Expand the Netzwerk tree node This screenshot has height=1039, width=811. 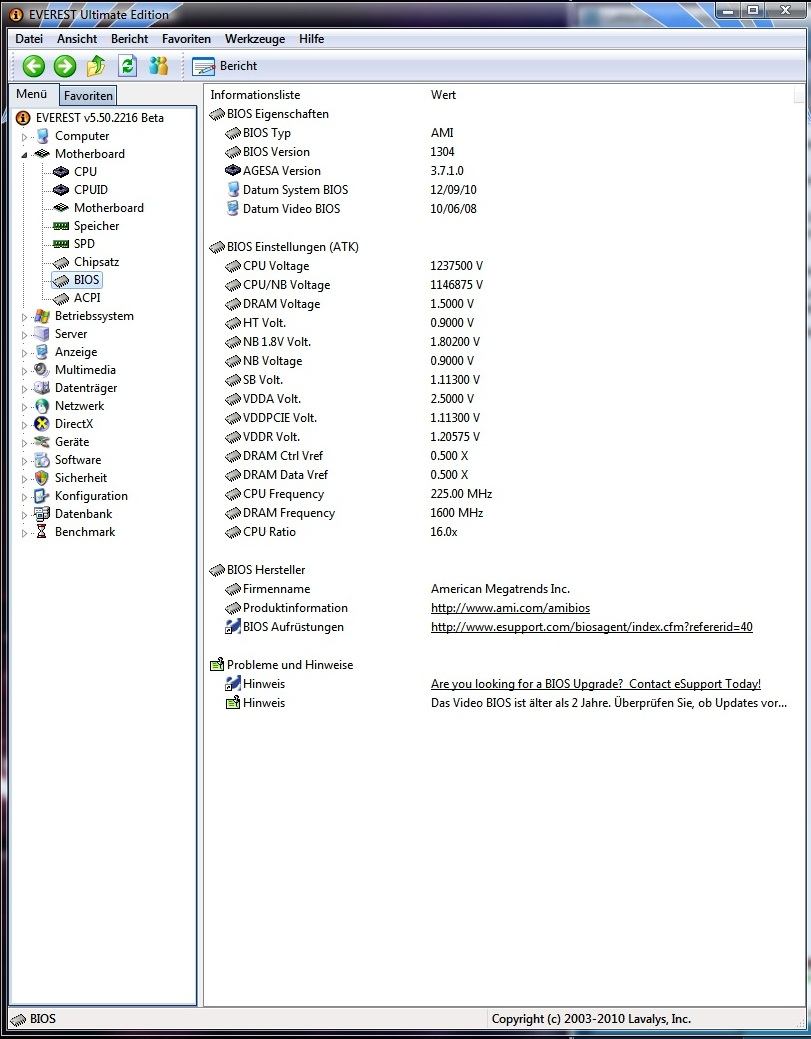pos(25,407)
